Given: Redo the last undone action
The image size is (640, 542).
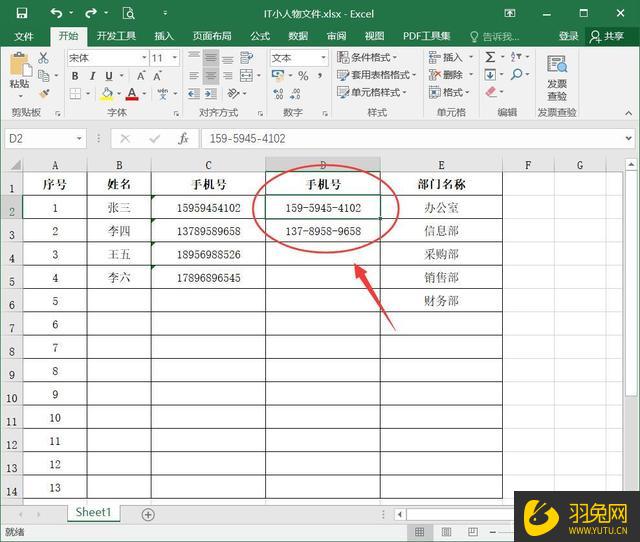Looking at the screenshot, I should pos(91,13).
